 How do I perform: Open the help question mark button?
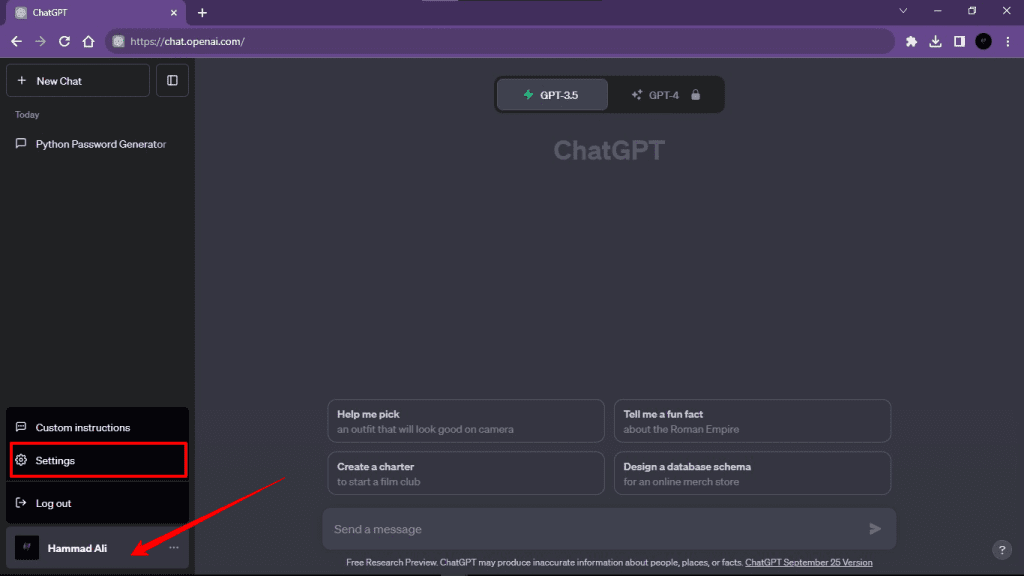click(x=1002, y=550)
